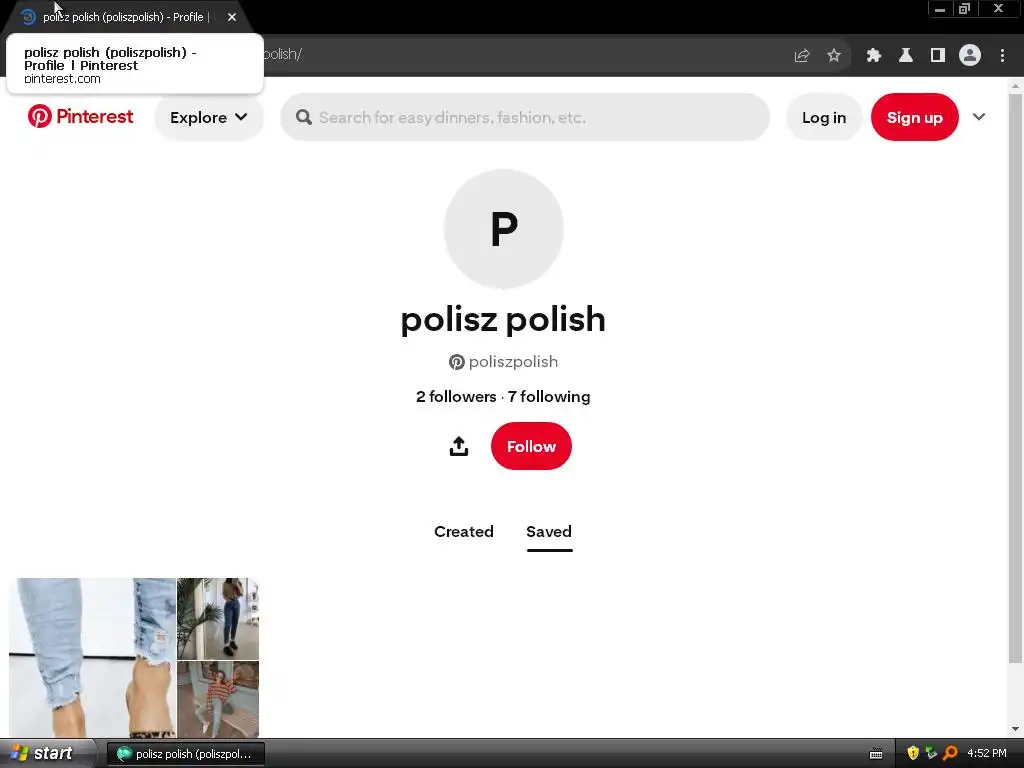The width and height of the screenshot is (1024, 768).
Task: Toggle the browser side panel icon
Action: (938, 56)
